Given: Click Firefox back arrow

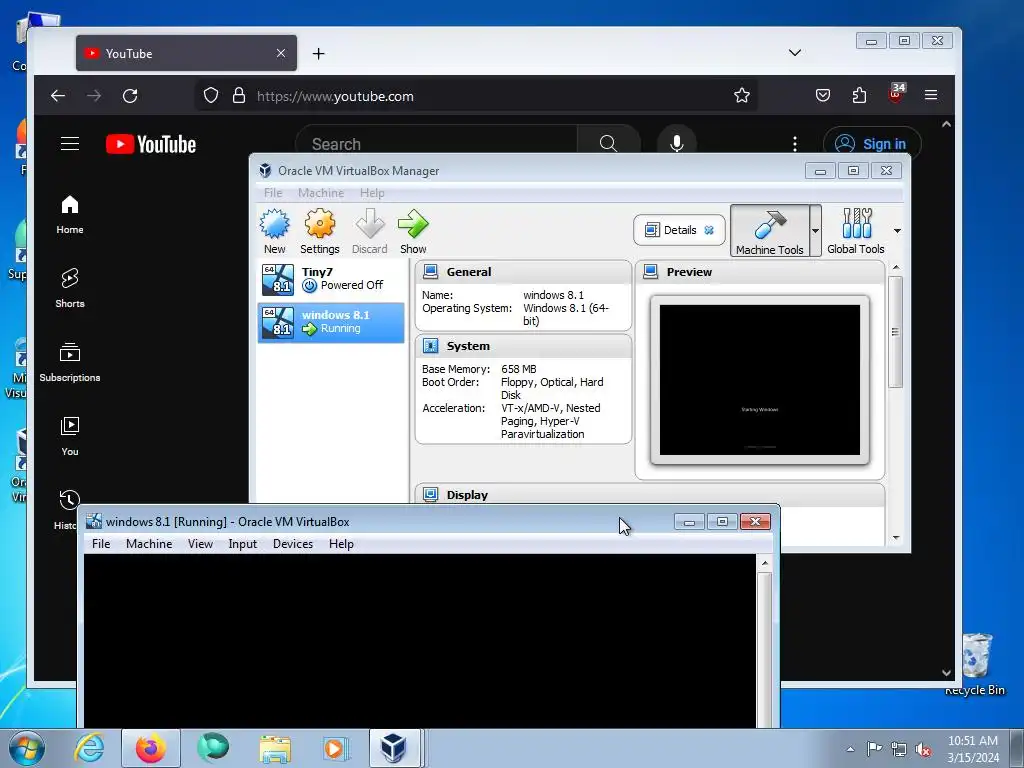Looking at the screenshot, I should (x=58, y=96).
